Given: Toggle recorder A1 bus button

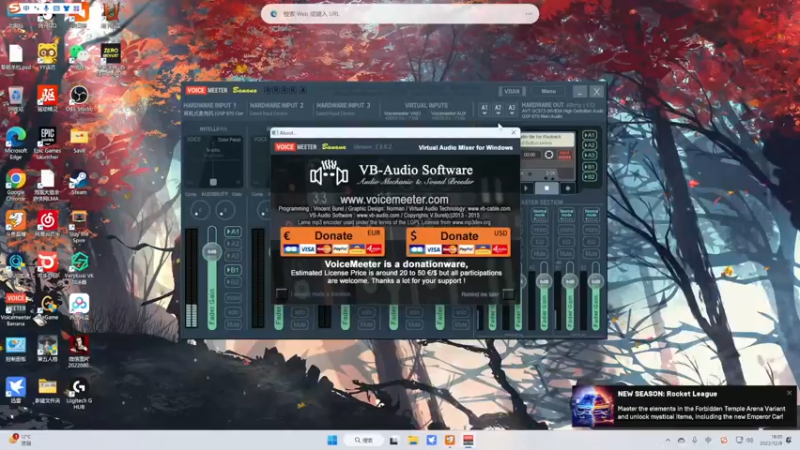Looking at the screenshot, I should point(589,135).
